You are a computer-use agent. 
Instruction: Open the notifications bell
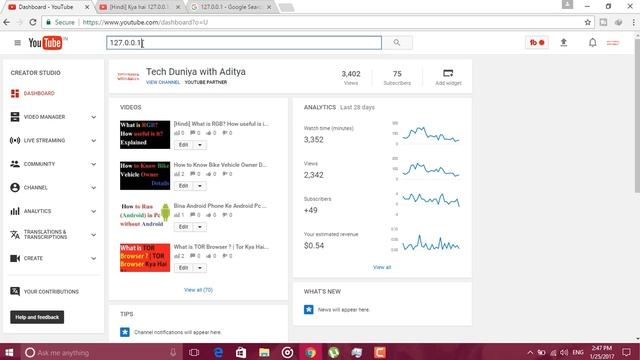point(592,42)
